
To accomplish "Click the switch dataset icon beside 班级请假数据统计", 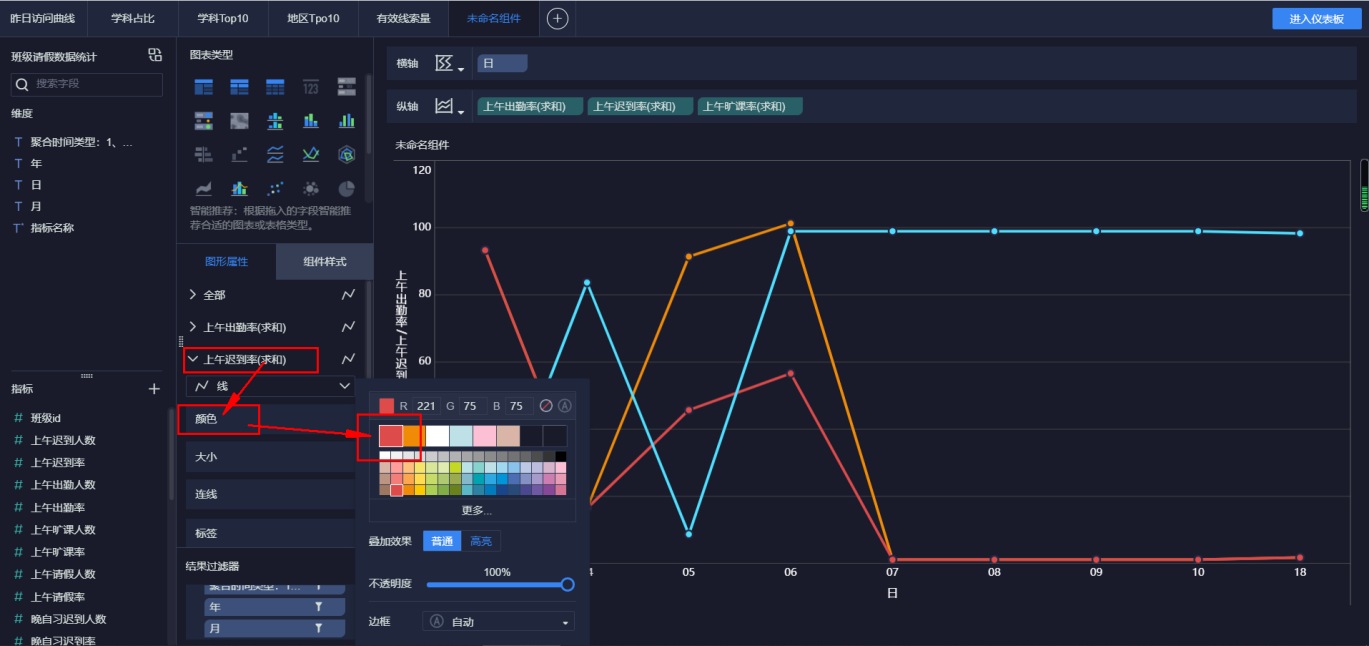I will tap(155, 55).
